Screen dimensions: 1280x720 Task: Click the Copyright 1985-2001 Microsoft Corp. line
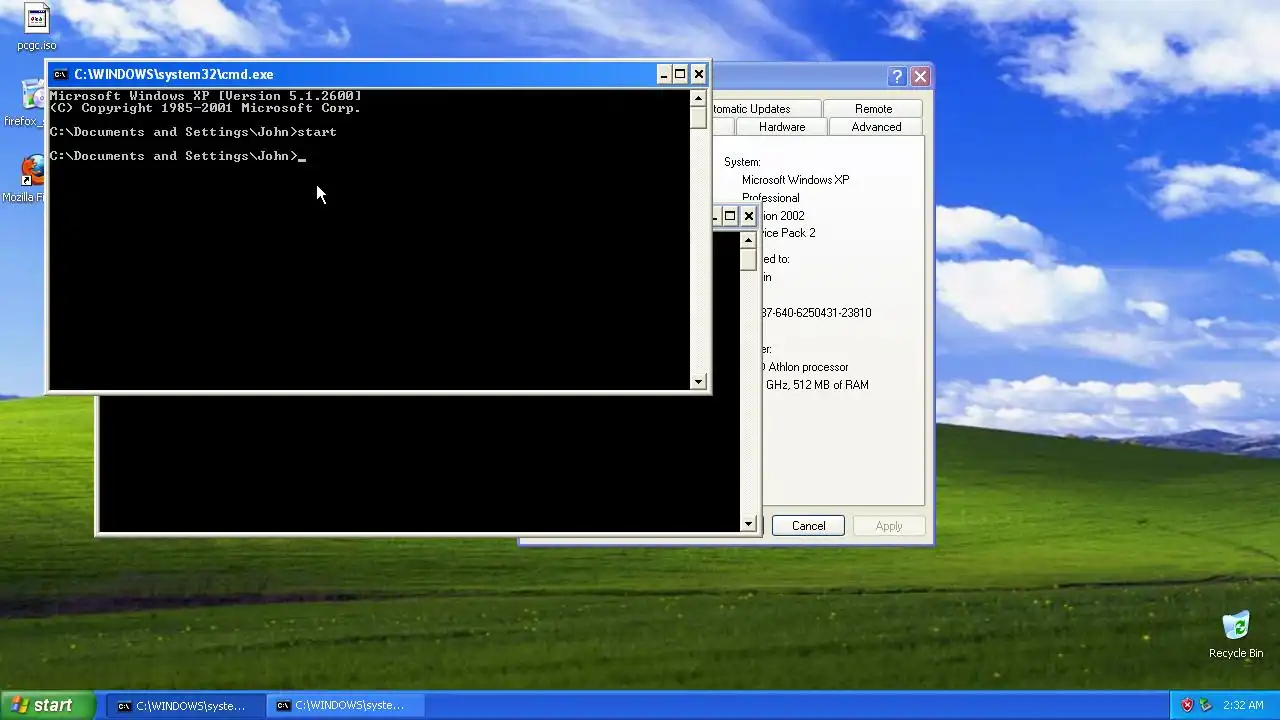[205, 108]
